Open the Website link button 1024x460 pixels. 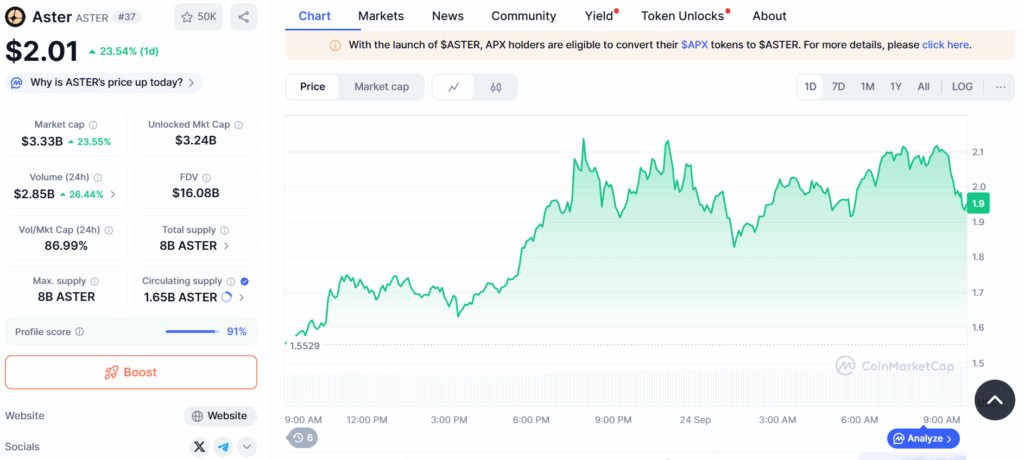click(x=220, y=416)
